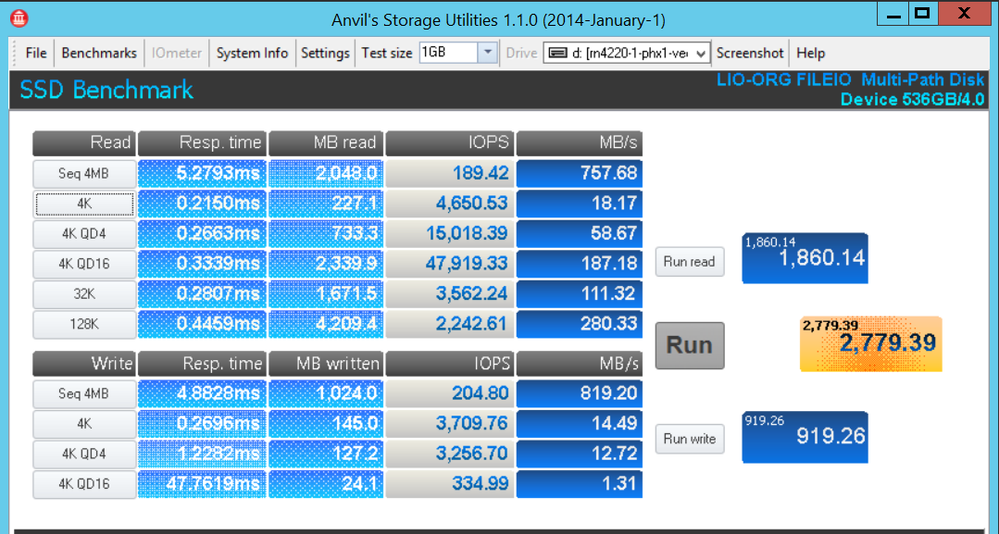Select the Seq 4MB read test button

click(83, 174)
